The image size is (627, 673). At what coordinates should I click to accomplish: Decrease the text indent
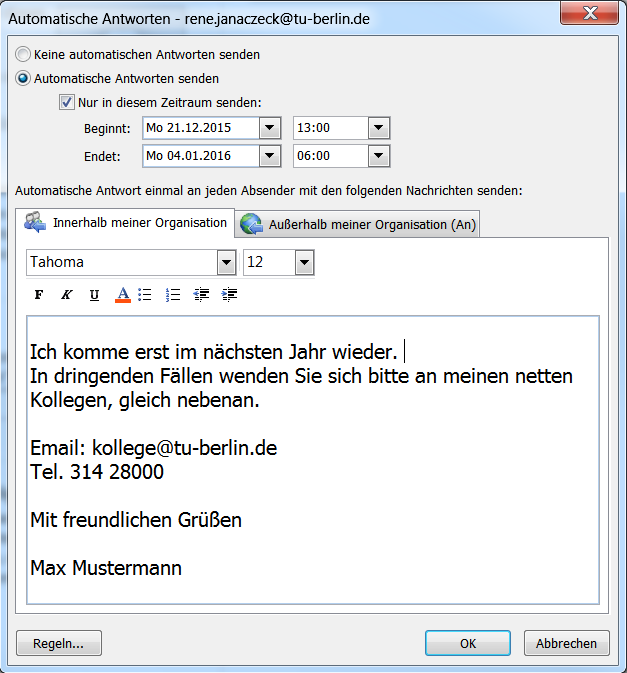(x=201, y=295)
